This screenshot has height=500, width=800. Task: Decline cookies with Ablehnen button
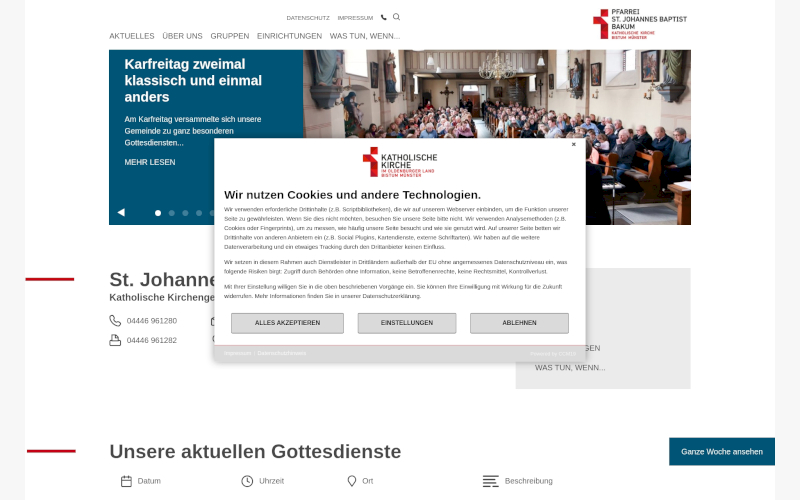[519, 323]
